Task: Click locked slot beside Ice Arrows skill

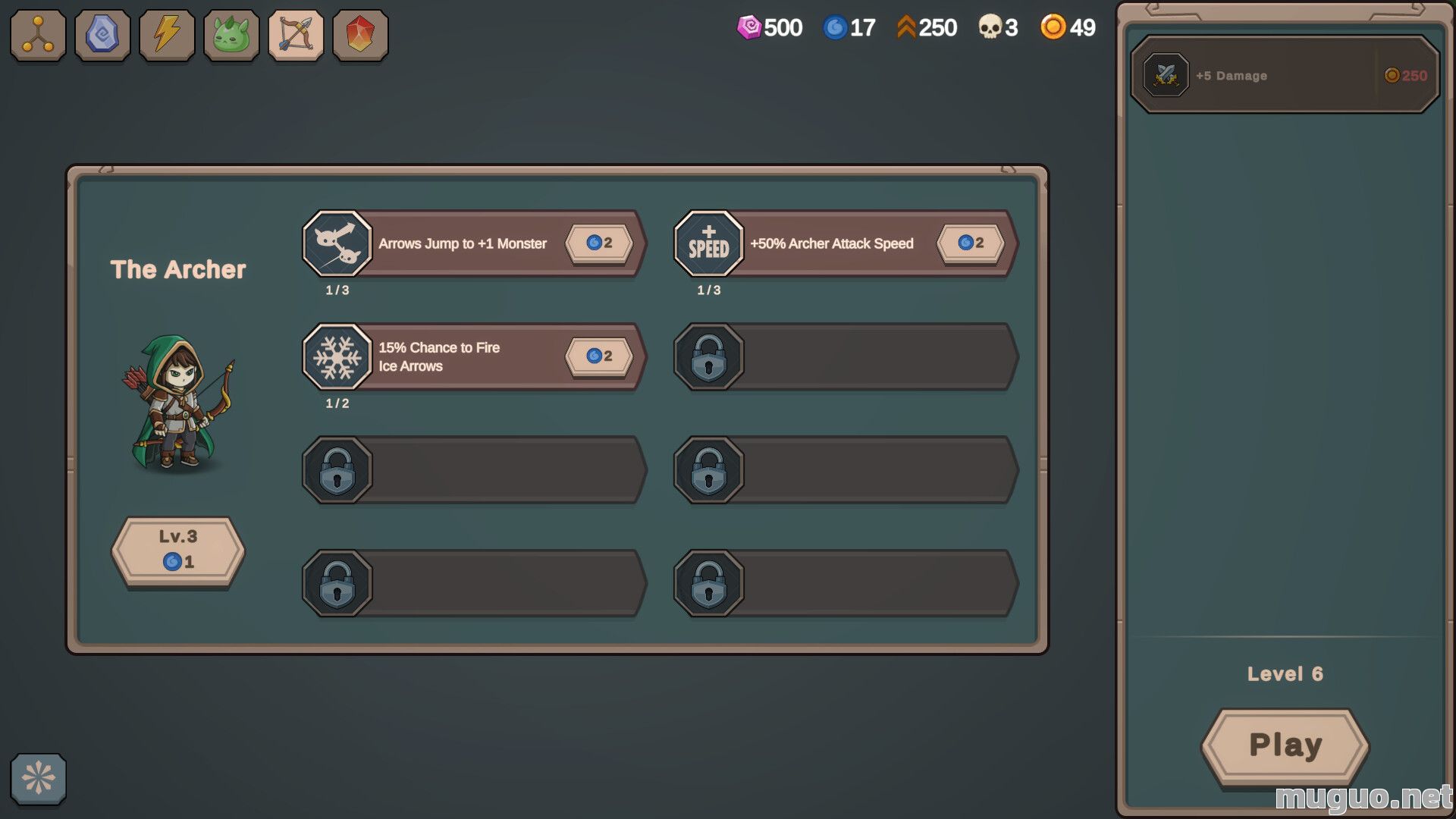Action: pyautogui.click(x=846, y=356)
